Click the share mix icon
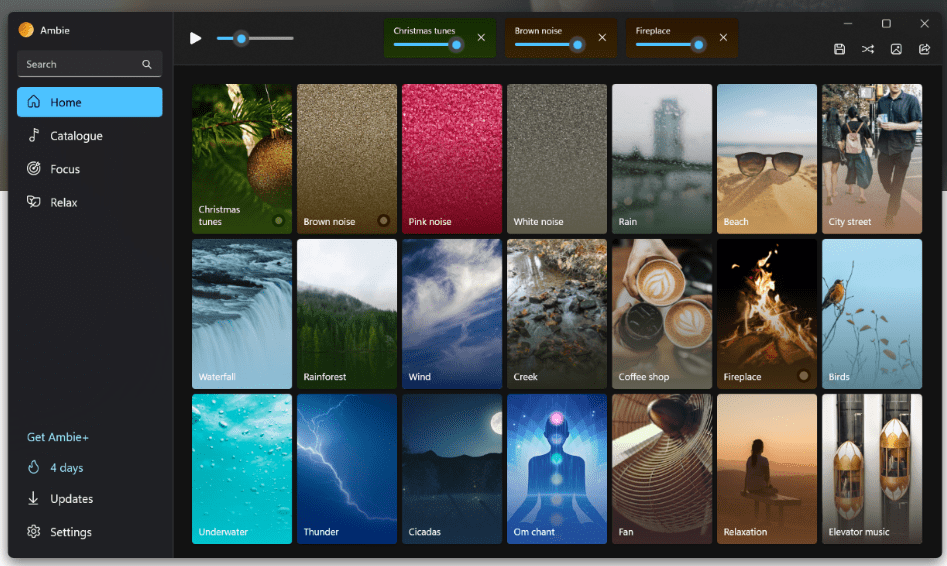The width and height of the screenshot is (947, 566). (x=924, y=49)
